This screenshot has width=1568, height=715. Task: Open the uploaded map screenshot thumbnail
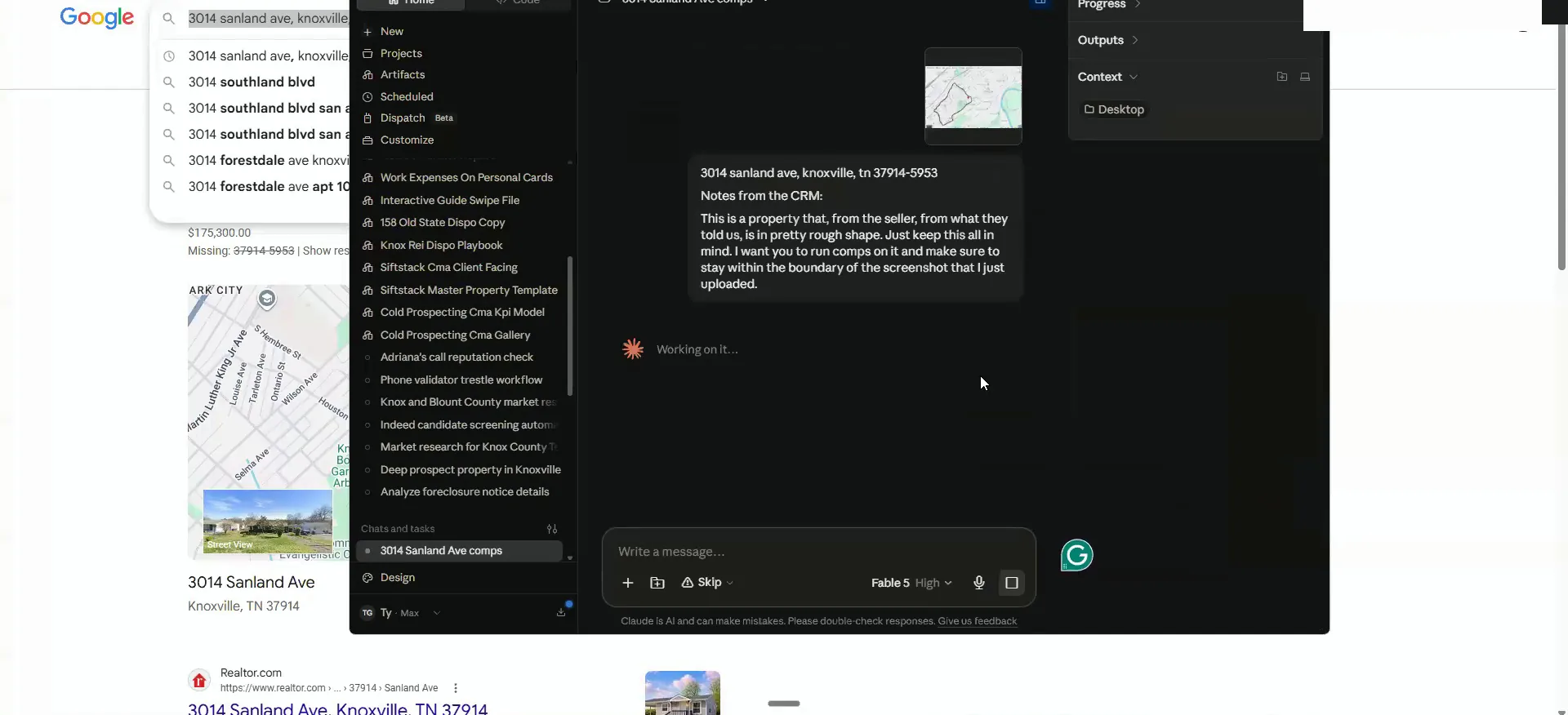[973, 96]
